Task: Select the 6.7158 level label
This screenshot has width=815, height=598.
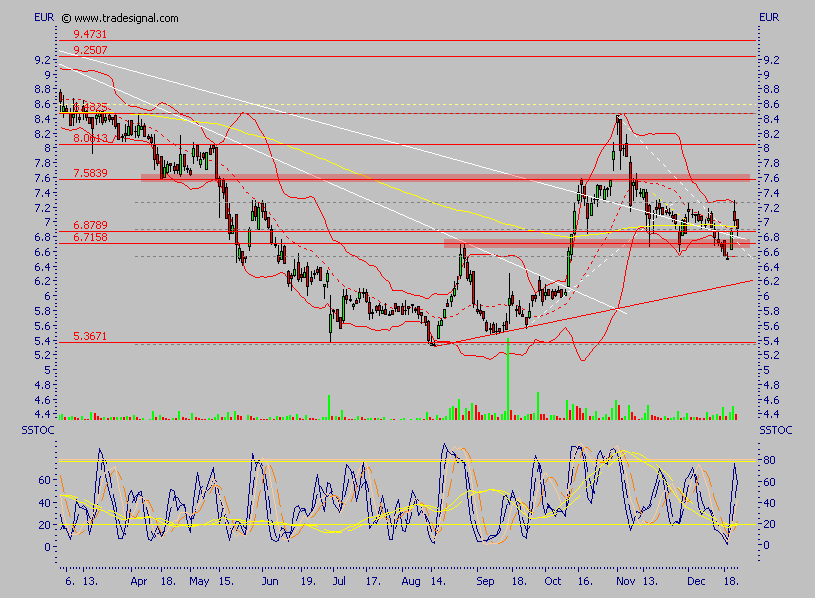Action: point(90,238)
